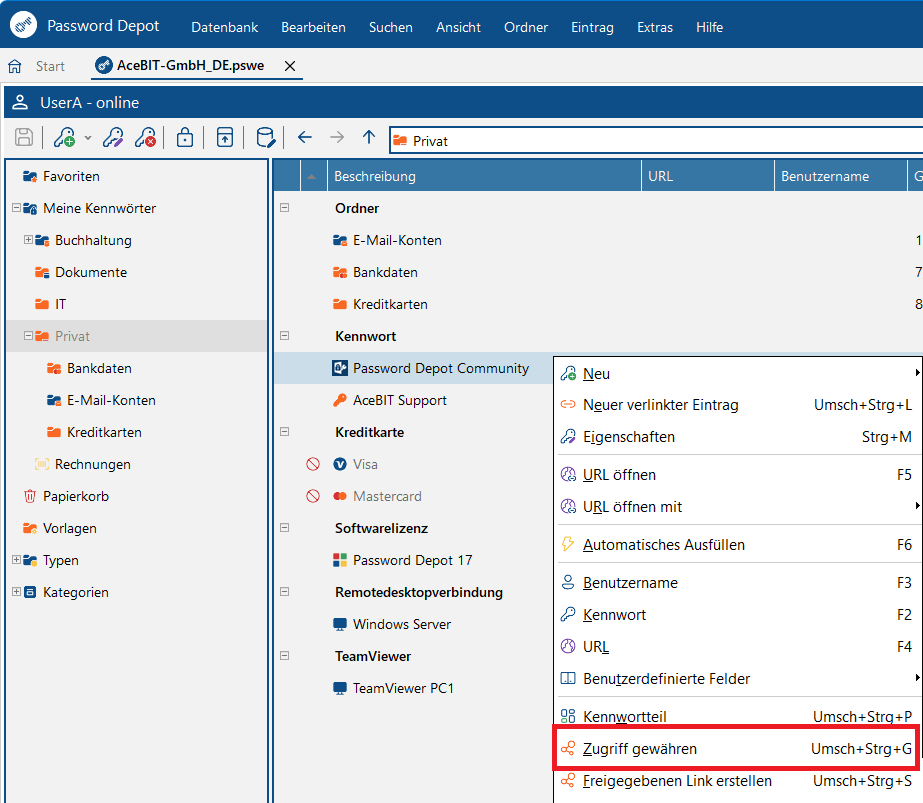
Task: Click the Password Depot logo icon
Action: click(24, 25)
